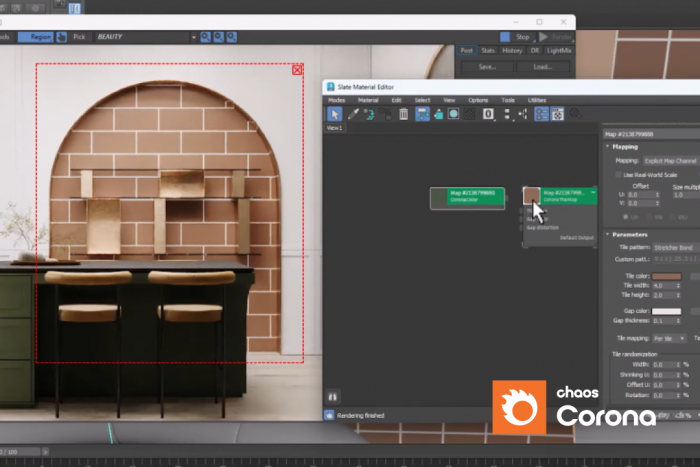Select the CoronaColor map node

(x=467, y=198)
